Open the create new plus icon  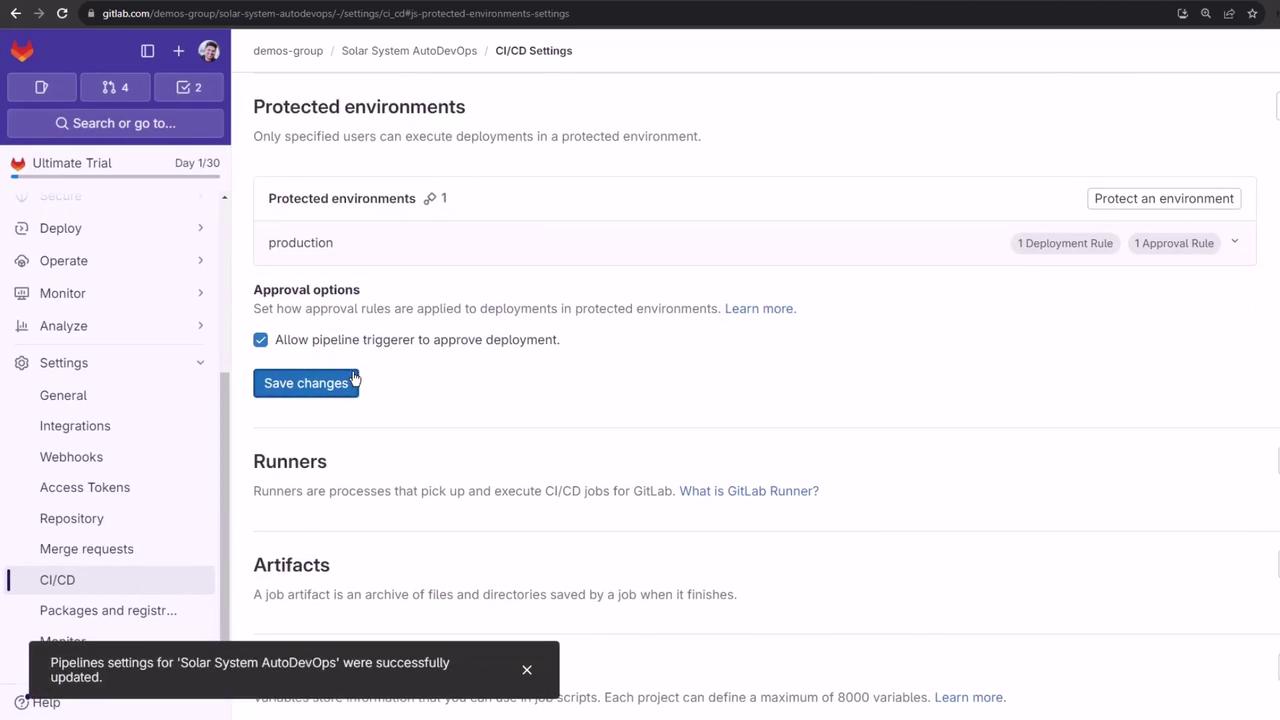point(178,51)
